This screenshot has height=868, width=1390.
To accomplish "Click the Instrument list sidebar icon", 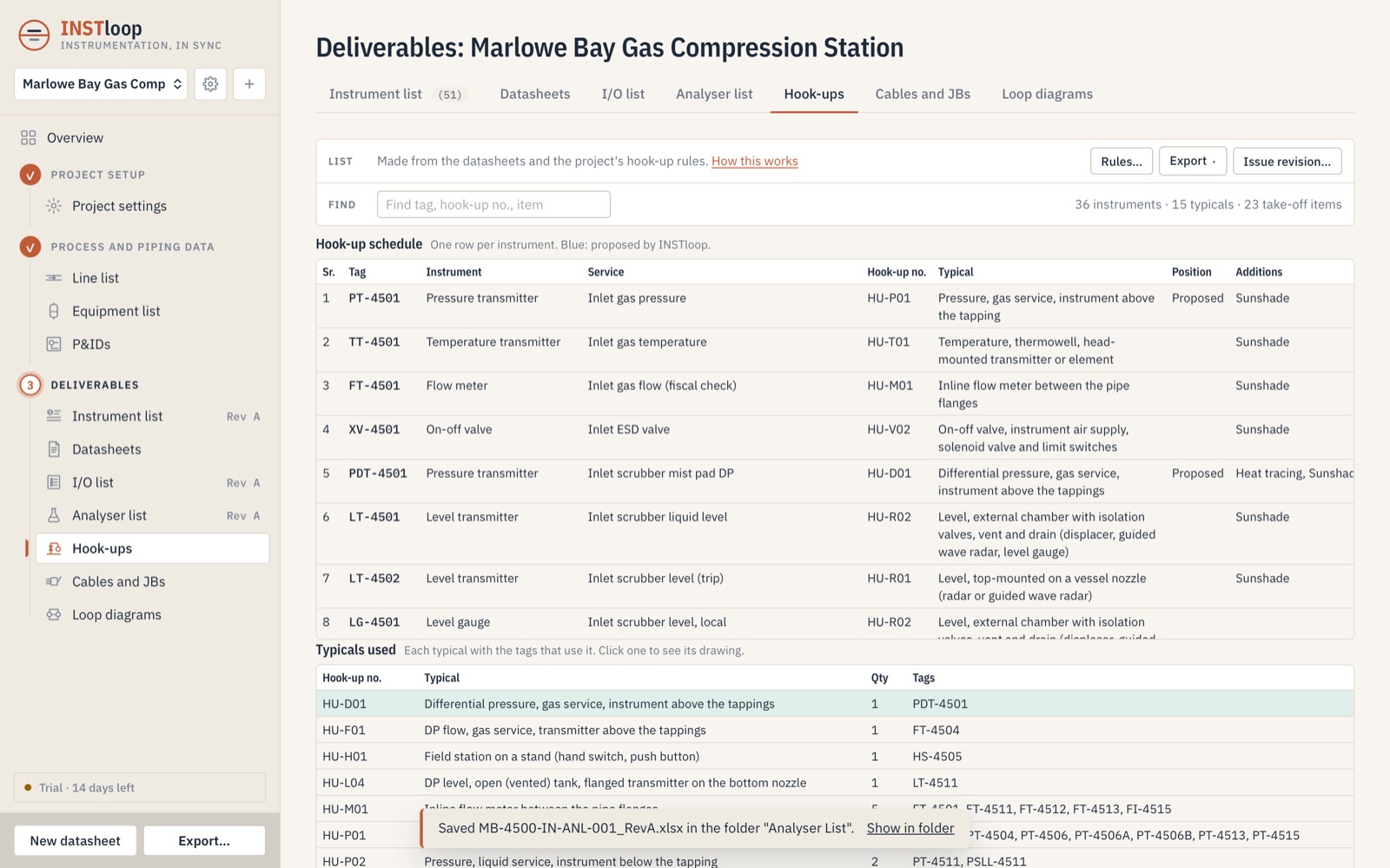I will tap(54, 416).
